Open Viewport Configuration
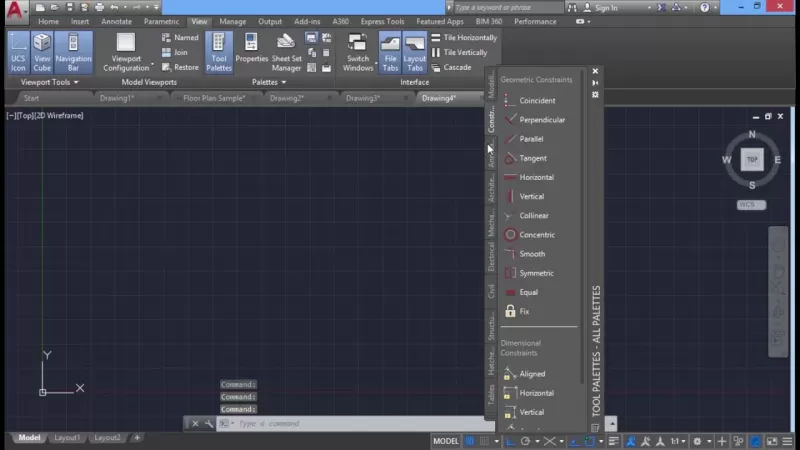The width and height of the screenshot is (800, 450). [x=126, y=53]
